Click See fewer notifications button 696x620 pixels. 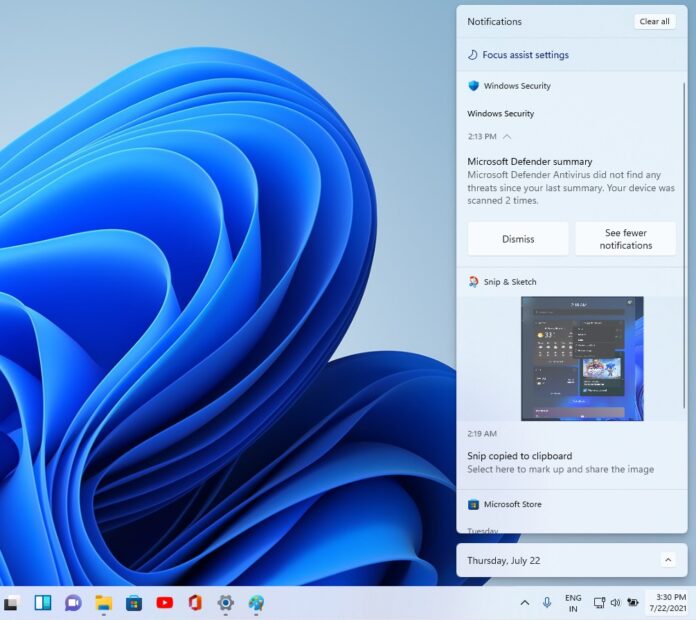[x=626, y=239]
